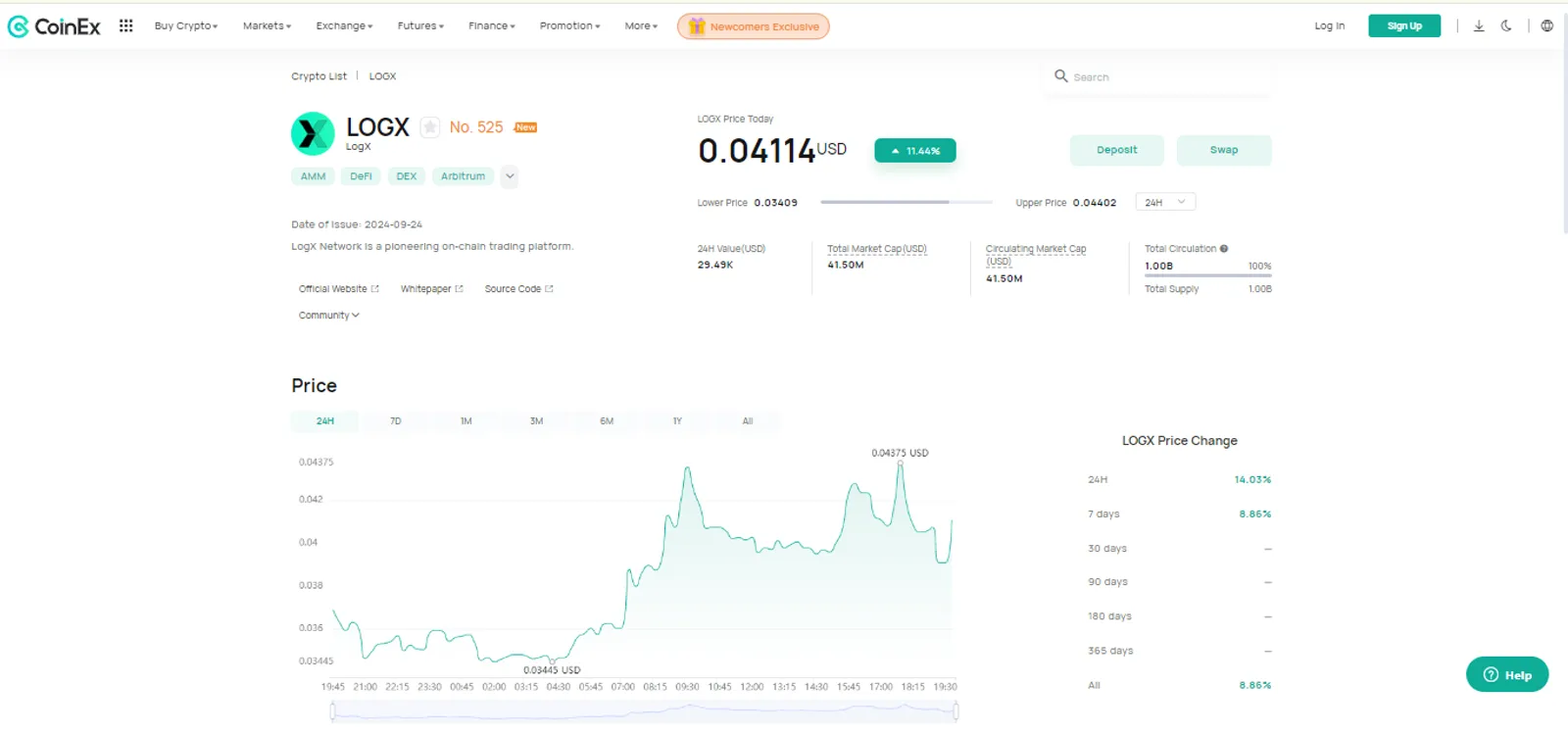Open the Buy Crypto menu
The height and width of the screenshot is (734, 1568).
[x=186, y=26]
